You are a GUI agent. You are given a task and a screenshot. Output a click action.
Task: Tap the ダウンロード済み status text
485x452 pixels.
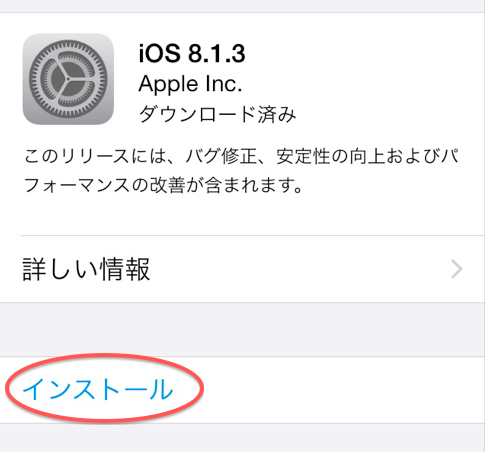[217, 114]
